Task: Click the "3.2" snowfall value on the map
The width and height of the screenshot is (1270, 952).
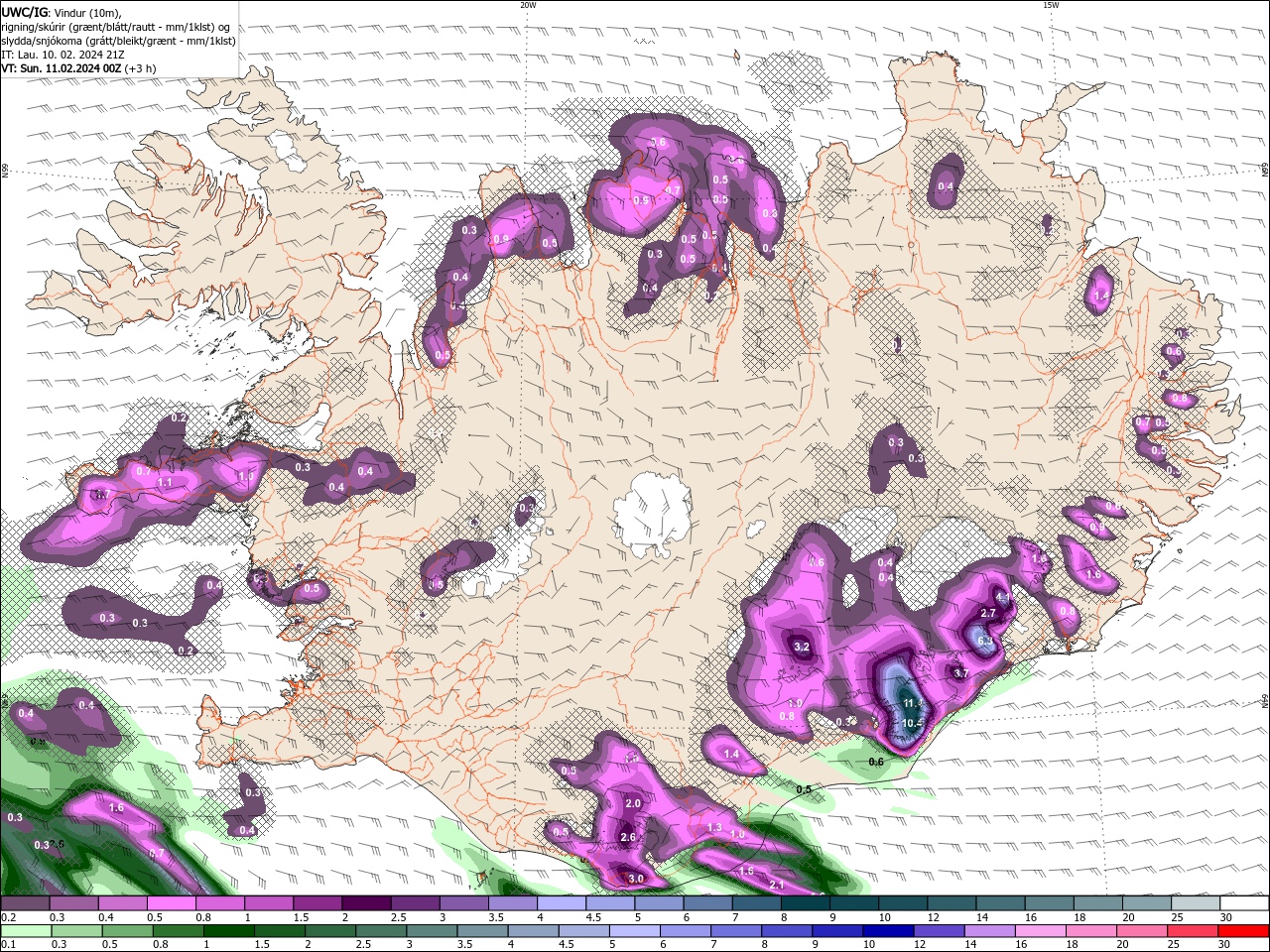Action: [803, 647]
